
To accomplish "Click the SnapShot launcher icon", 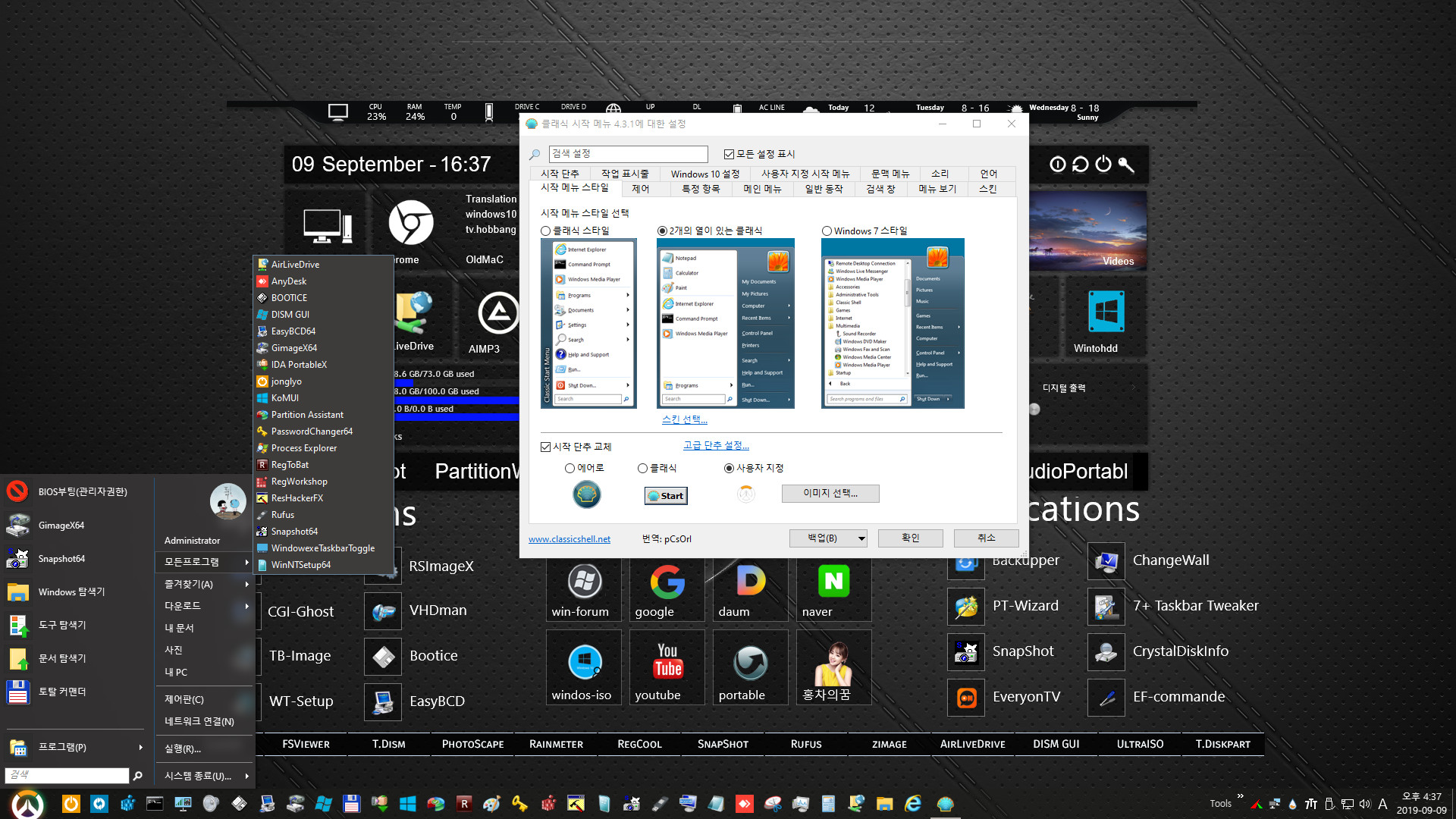I will tap(966, 651).
